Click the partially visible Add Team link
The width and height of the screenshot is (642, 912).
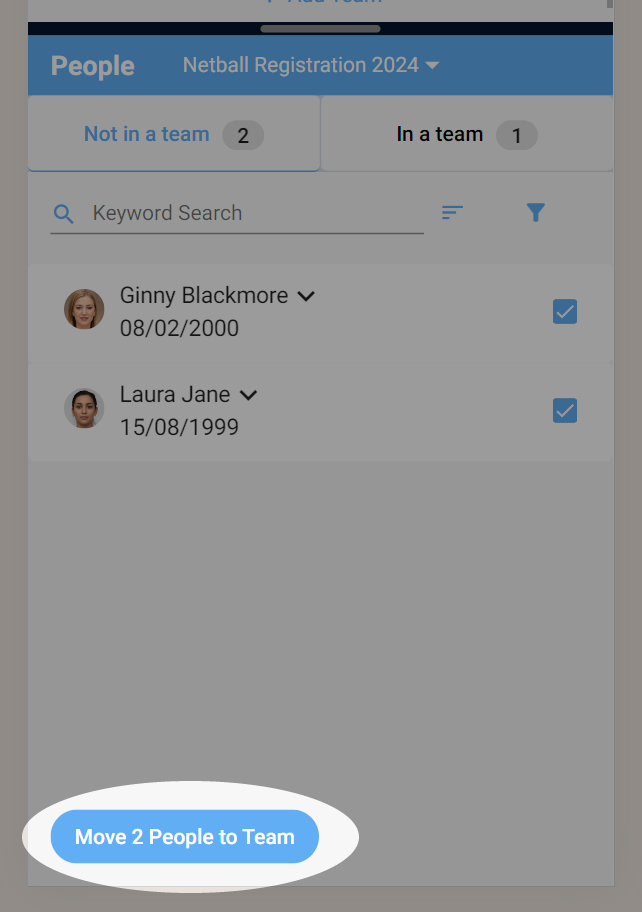pyautogui.click(x=324, y=2)
